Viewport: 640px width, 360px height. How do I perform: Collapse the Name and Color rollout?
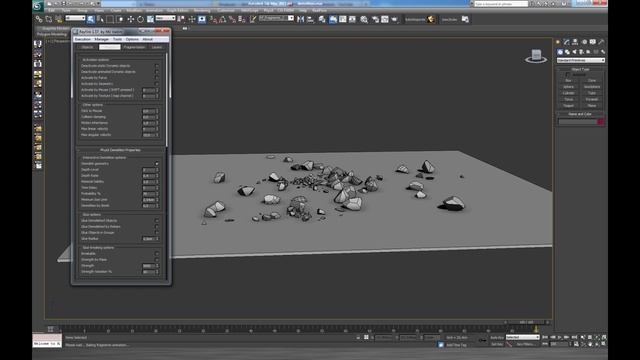click(580, 114)
